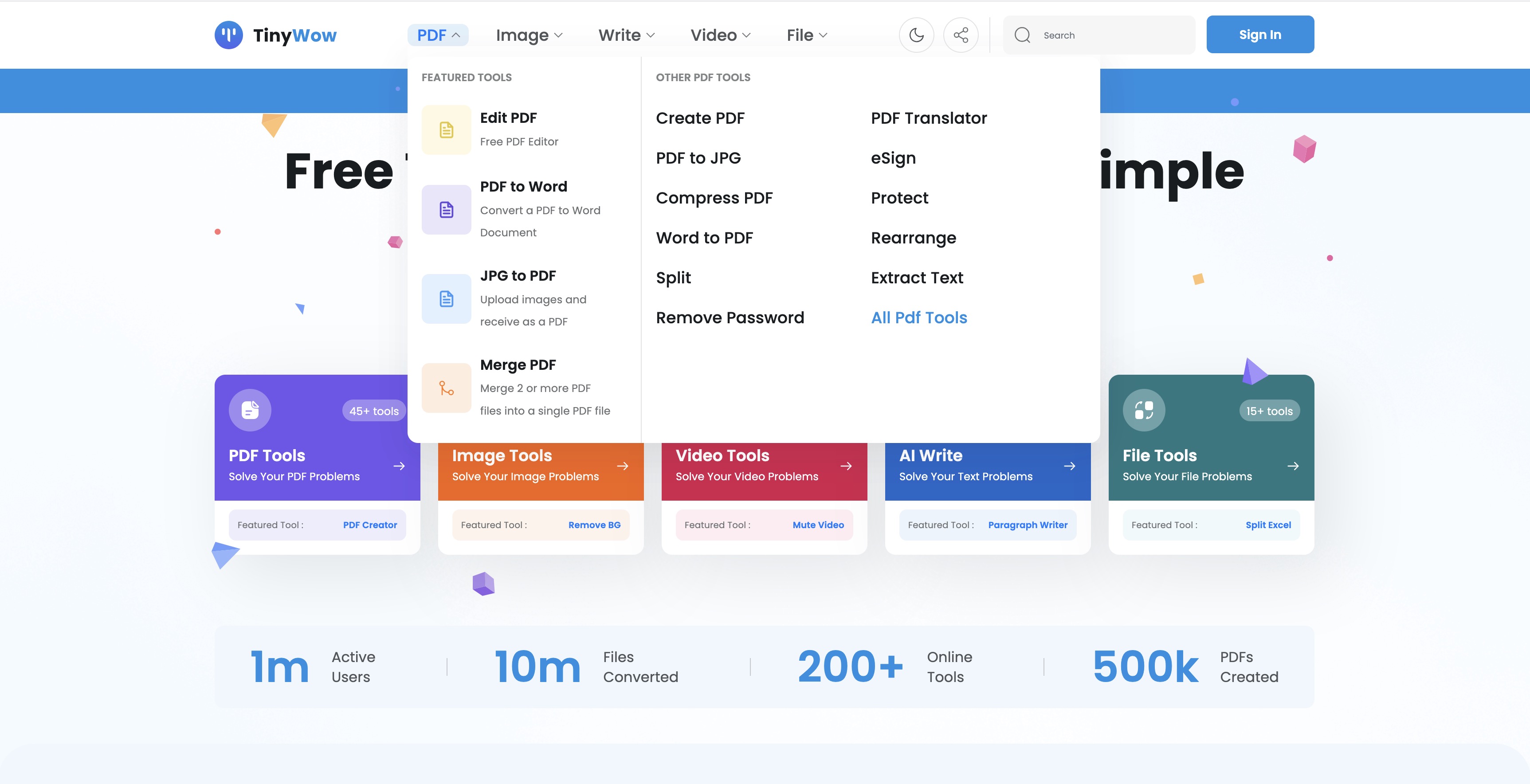Viewport: 1530px width, 784px height.
Task: Open the Paragraph Writer featured tool link
Action: pyautogui.click(x=1028, y=525)
